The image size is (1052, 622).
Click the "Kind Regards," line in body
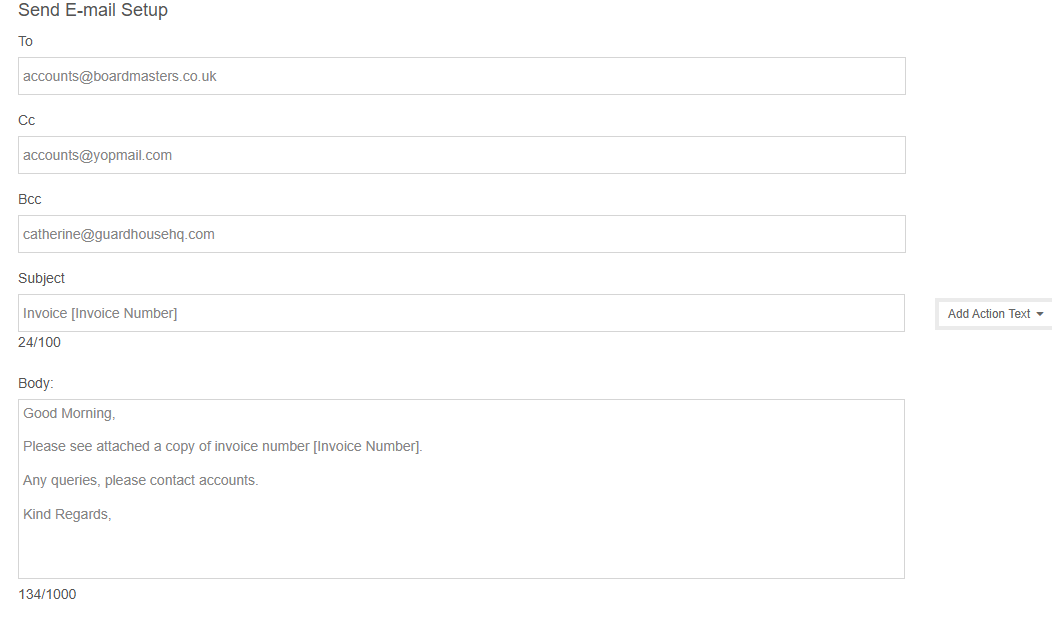[x=67, y=514]
